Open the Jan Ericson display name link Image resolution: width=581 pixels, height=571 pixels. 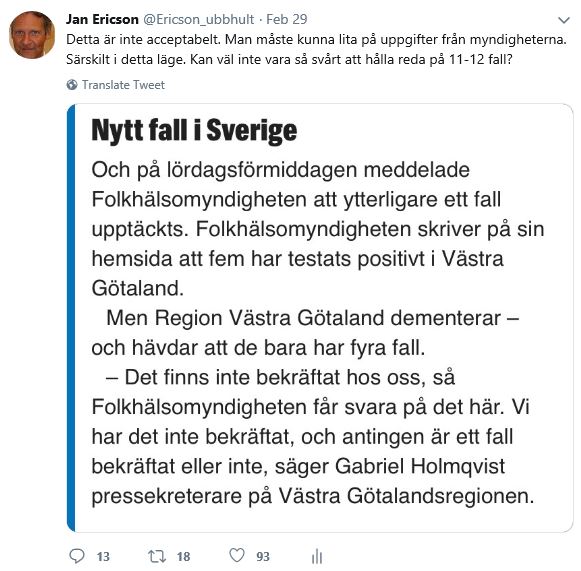click(x=102, y=19)
